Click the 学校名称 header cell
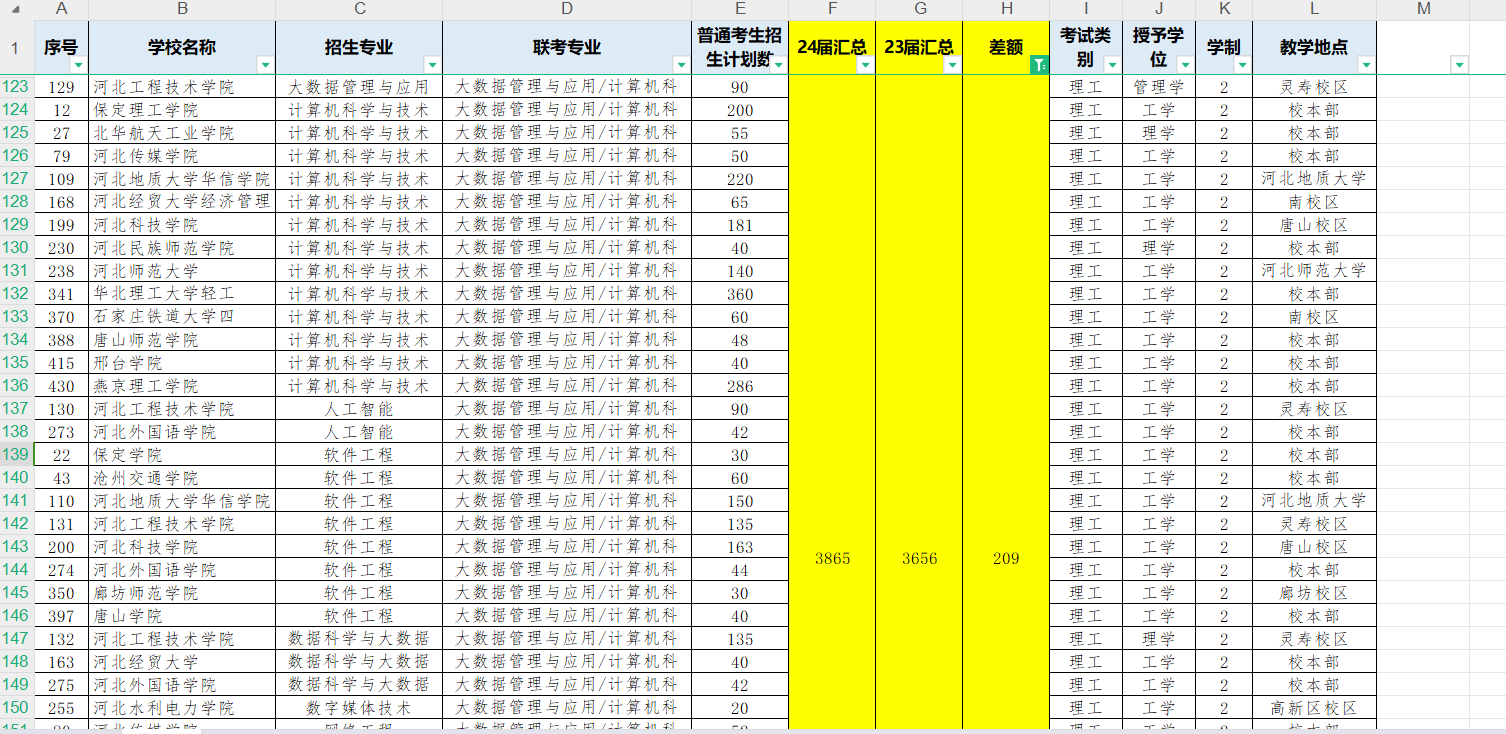Image resolution: width=1506 pixels, height=734 pixels. [182, 47]
